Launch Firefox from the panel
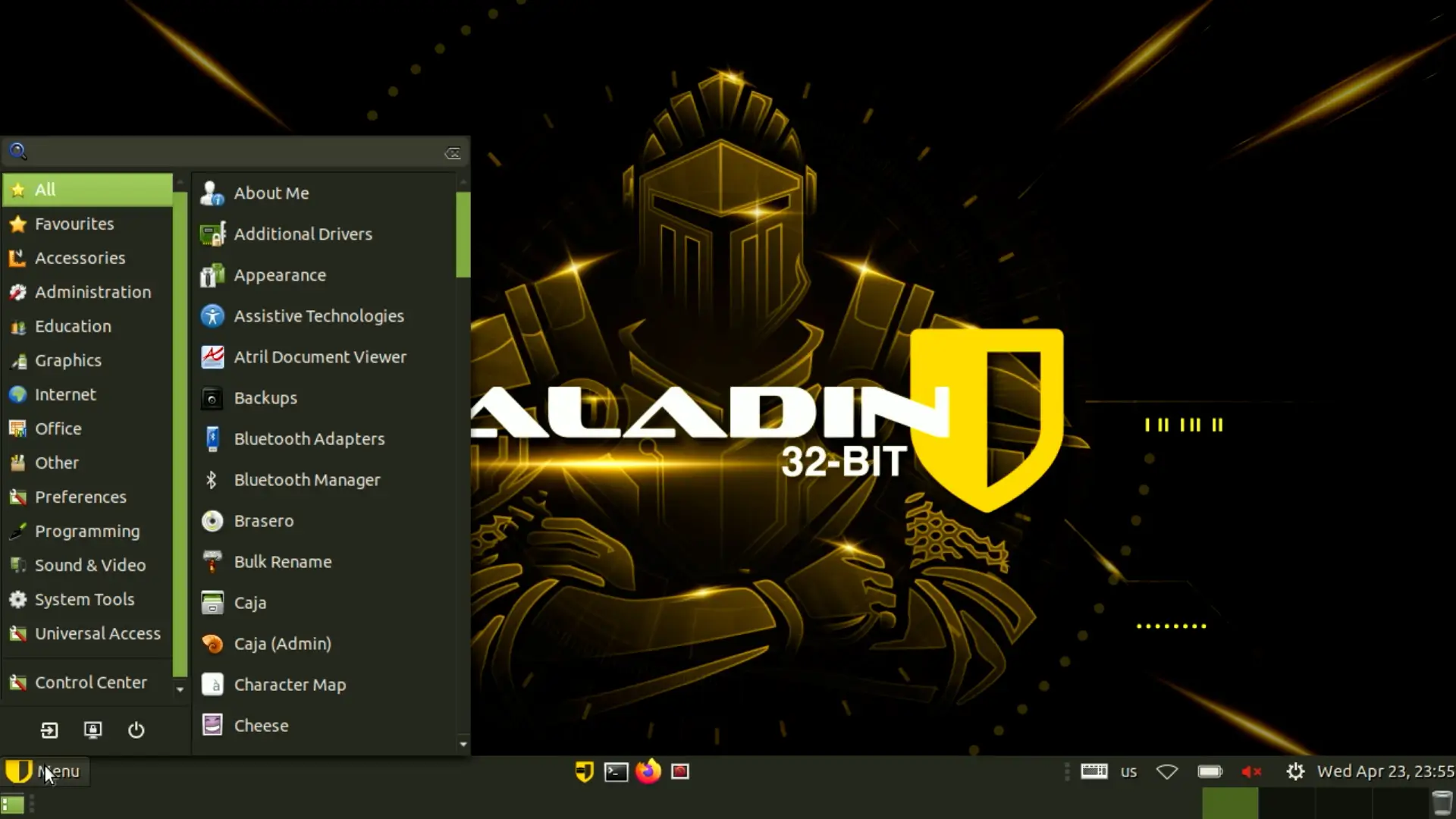1456x819 pixels. pyautogui.click(x=648, y=771)
